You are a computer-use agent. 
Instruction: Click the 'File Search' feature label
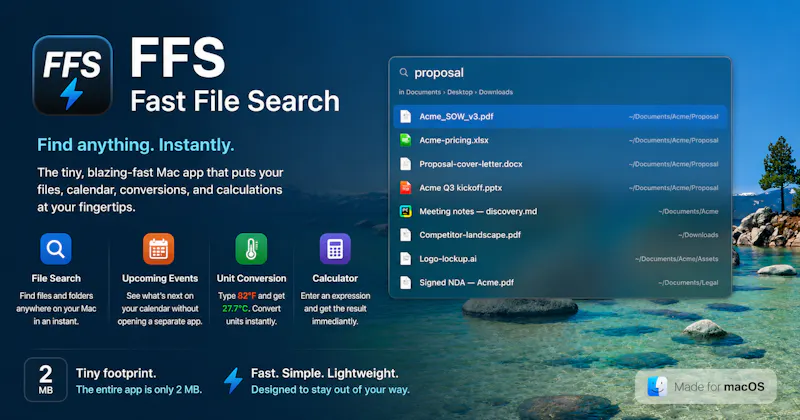(56, 278)
